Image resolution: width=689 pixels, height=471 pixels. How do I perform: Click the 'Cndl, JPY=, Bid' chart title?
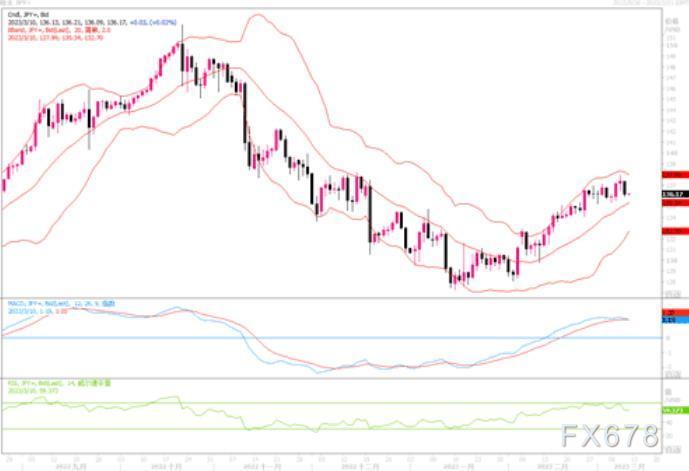(x=28, y=15)
